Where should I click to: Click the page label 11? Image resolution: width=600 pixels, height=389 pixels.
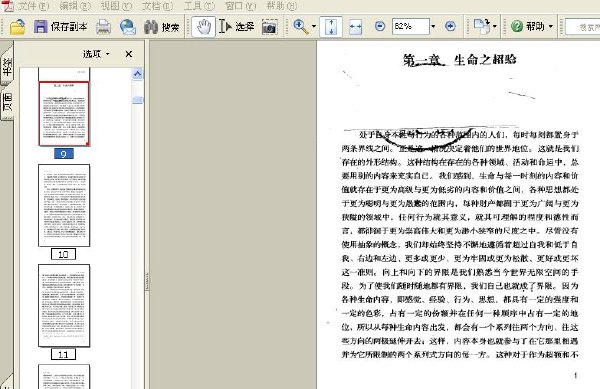(x=63, y=354)
